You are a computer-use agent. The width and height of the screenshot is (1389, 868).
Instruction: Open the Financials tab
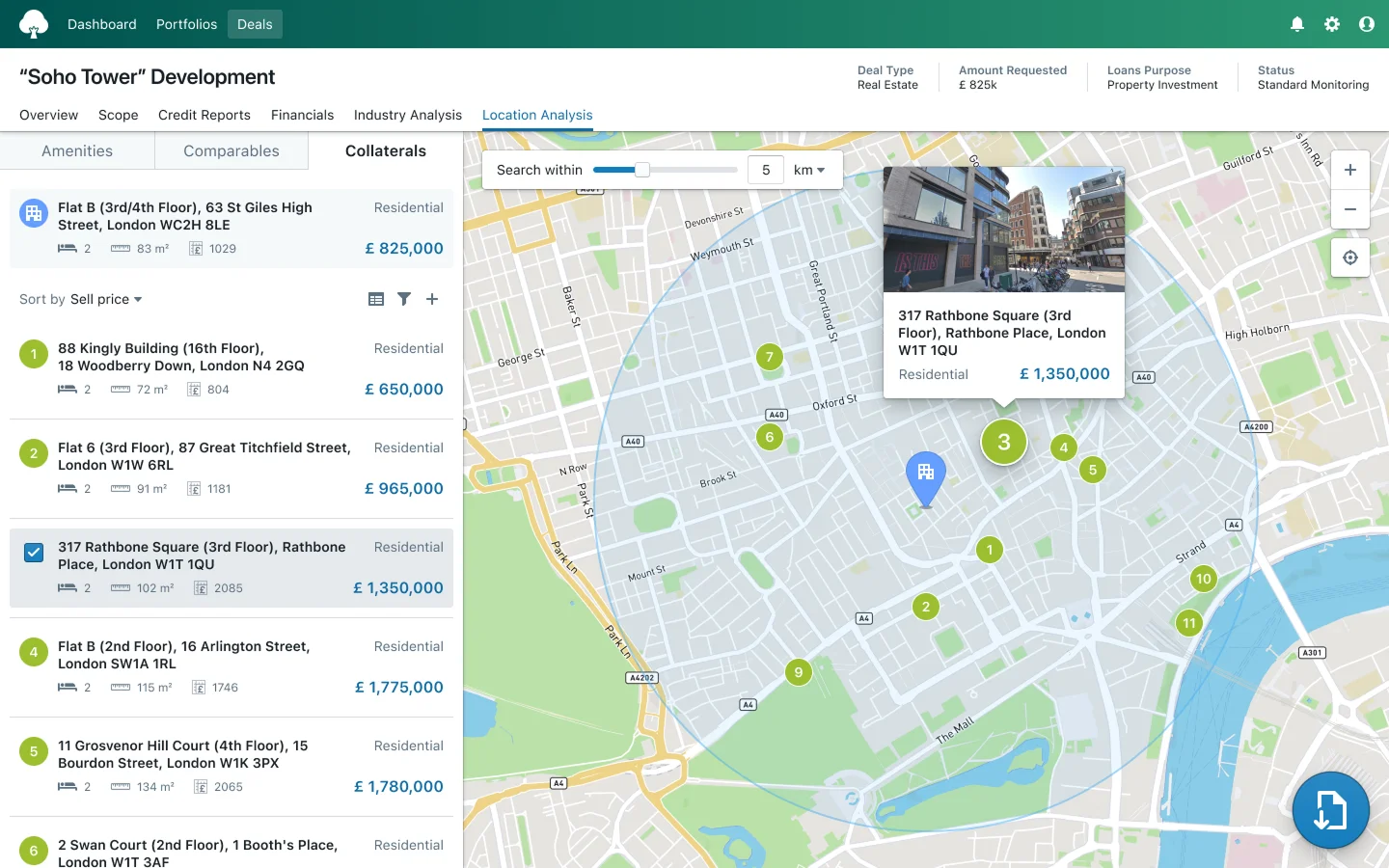point(302,115)
